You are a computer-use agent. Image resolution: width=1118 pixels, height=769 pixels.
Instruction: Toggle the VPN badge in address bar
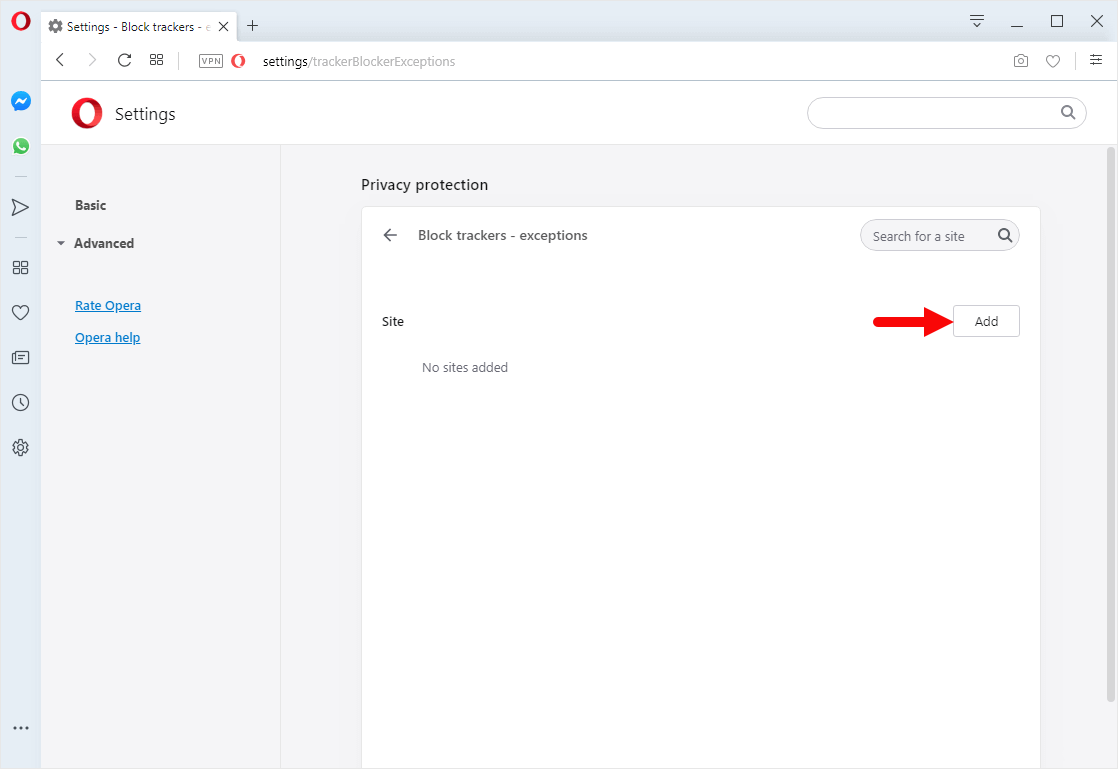pos(211,61)
